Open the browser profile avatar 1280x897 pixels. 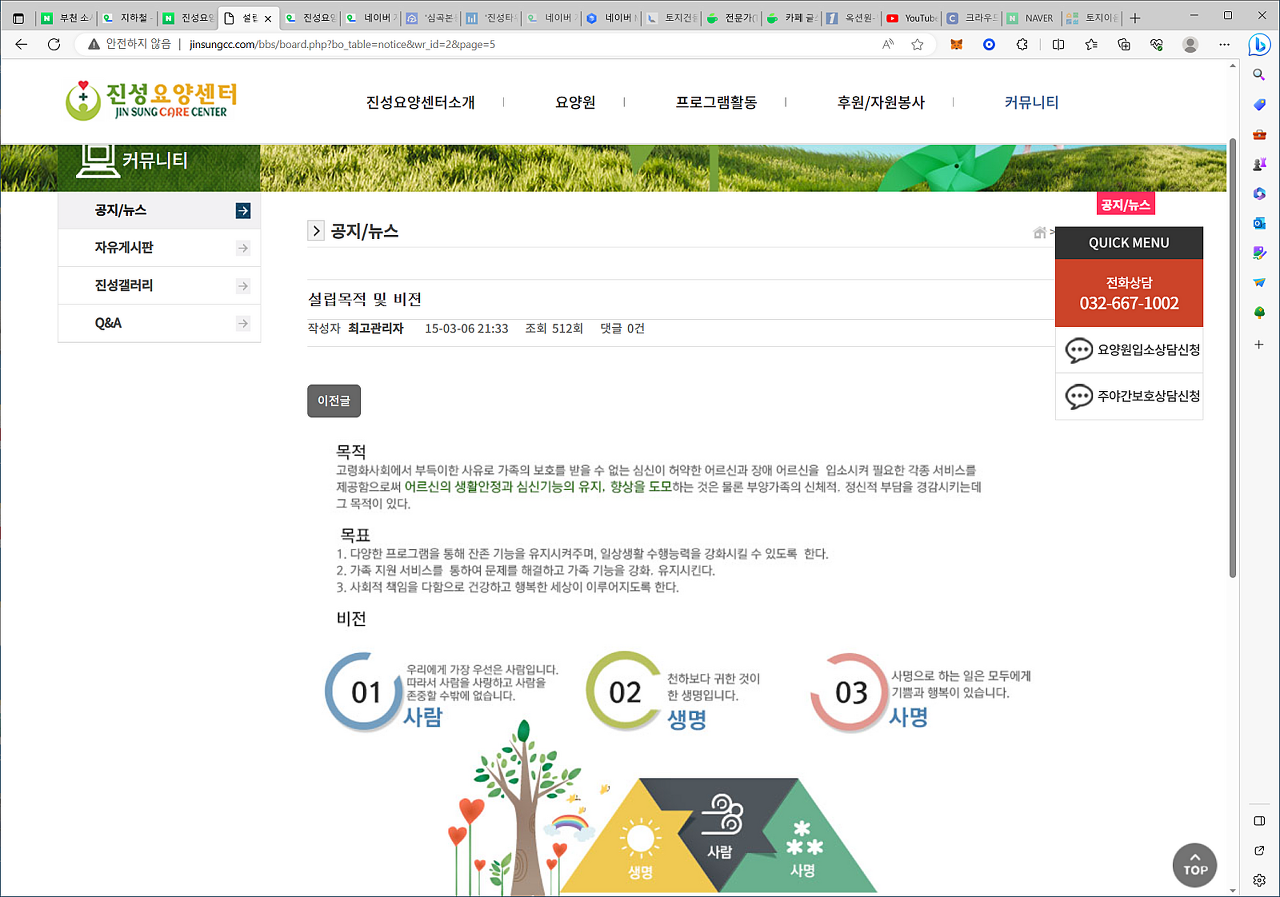(1190, 44)
